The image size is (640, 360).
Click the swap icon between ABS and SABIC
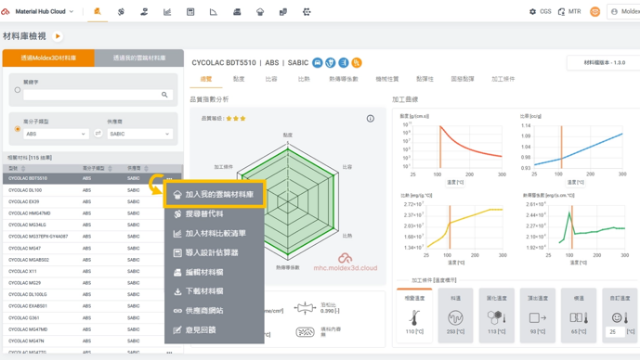pyautogui.click(x=98, y=133)
